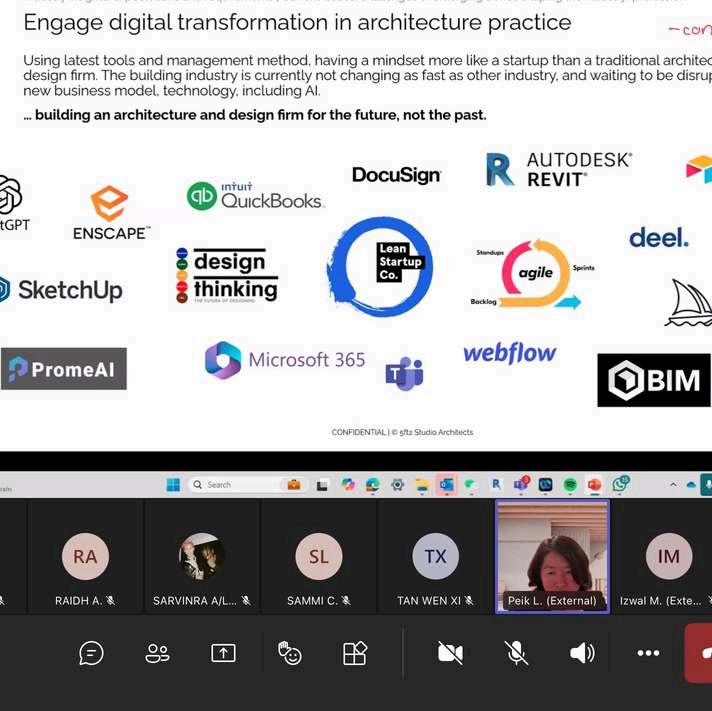Open Task View icon on shared taskbar
Screen dimensions: 712x711
[322, 485]
